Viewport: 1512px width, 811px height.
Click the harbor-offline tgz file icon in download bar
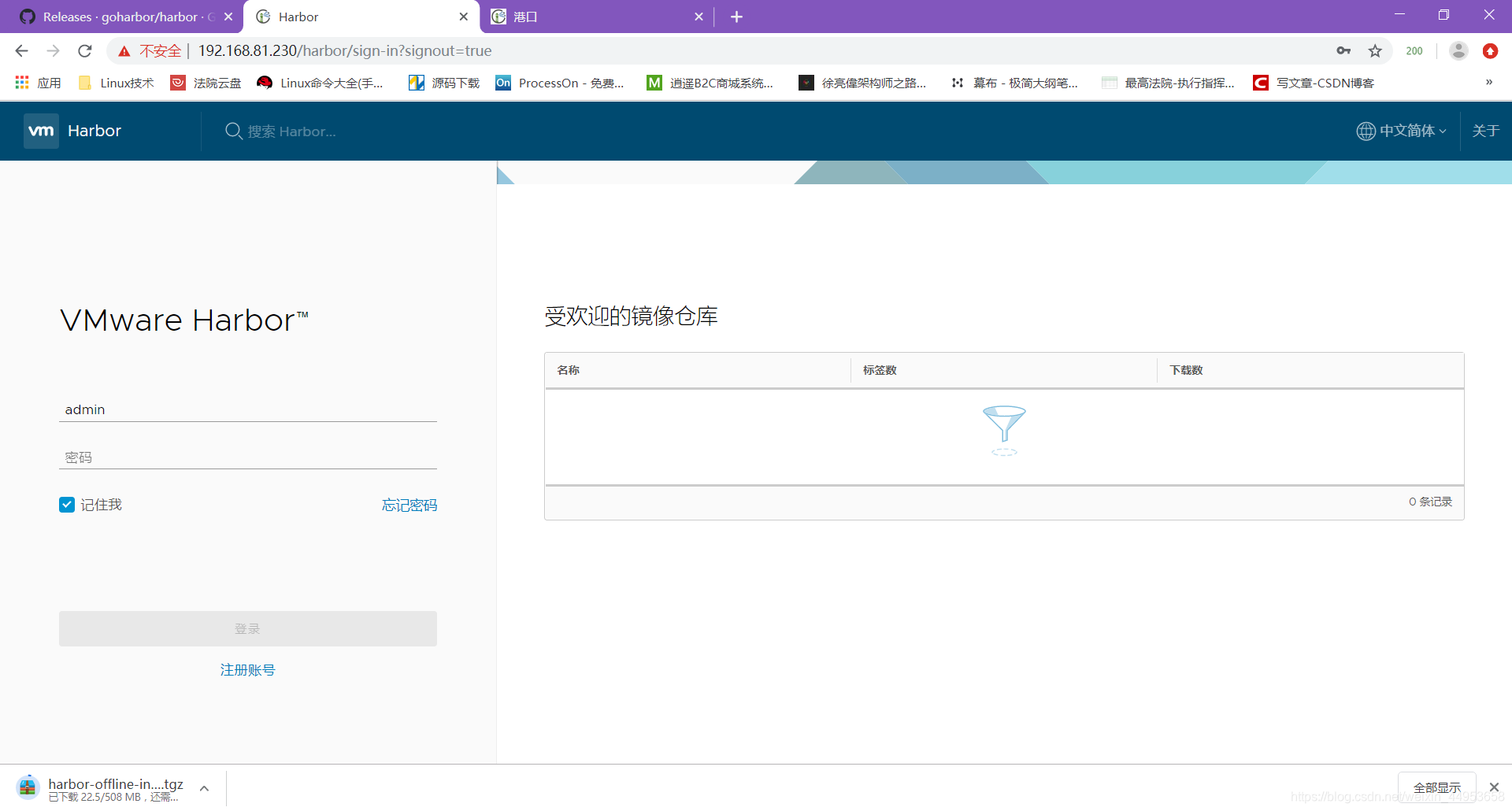pos(28,787)
